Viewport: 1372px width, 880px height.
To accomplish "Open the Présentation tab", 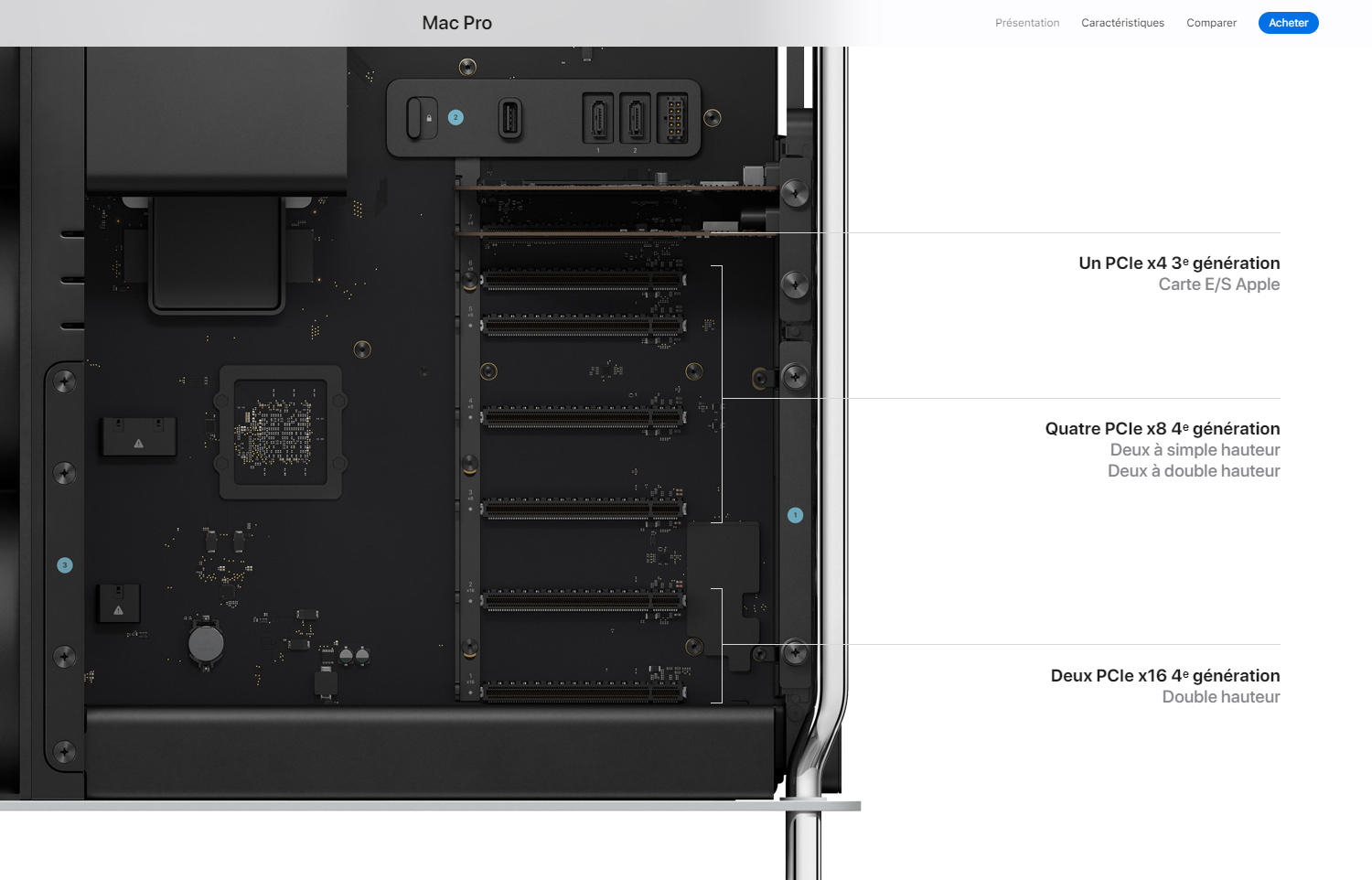I will point(1027,23).
